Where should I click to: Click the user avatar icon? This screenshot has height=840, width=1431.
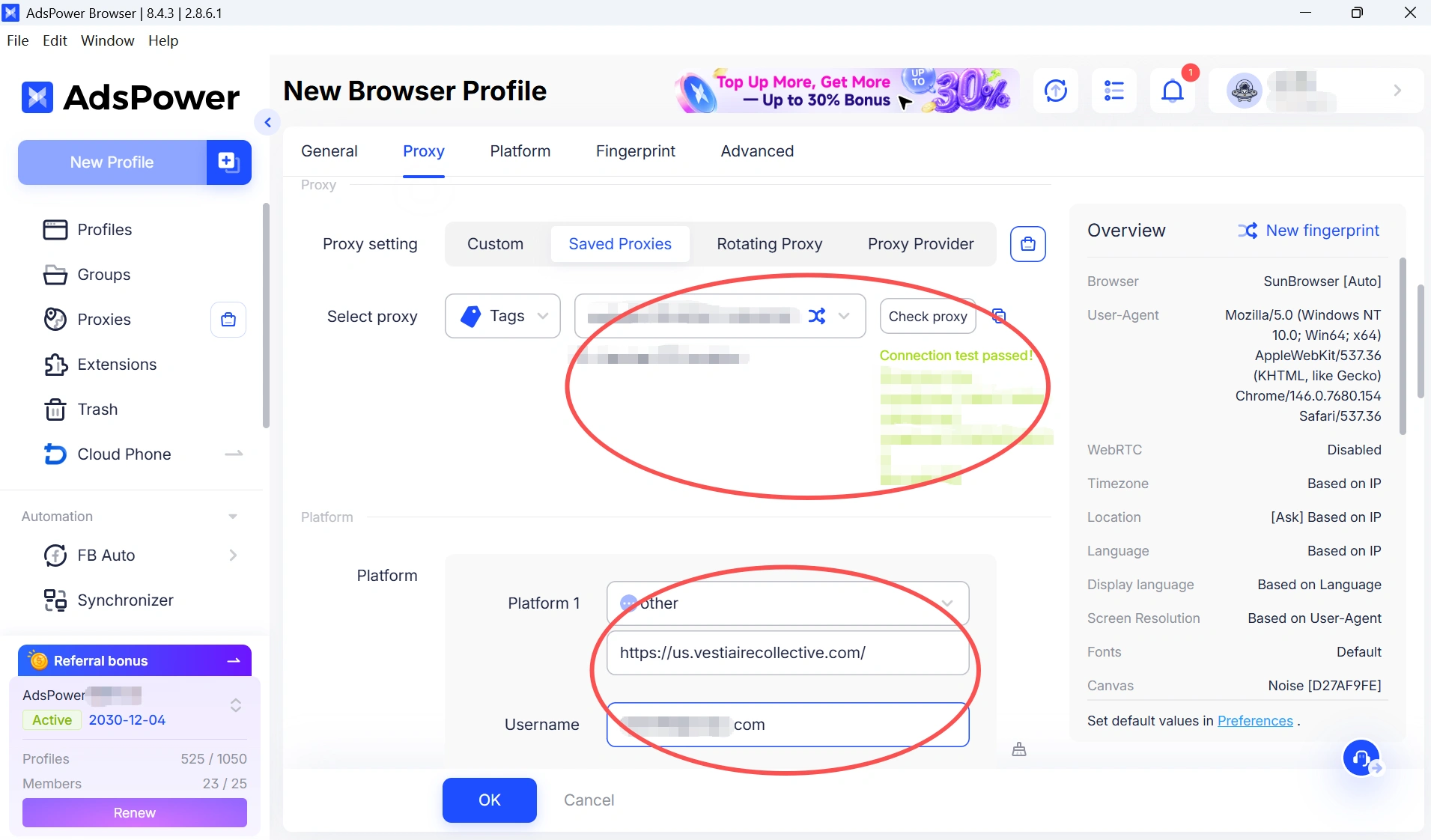click(1245, 91)
